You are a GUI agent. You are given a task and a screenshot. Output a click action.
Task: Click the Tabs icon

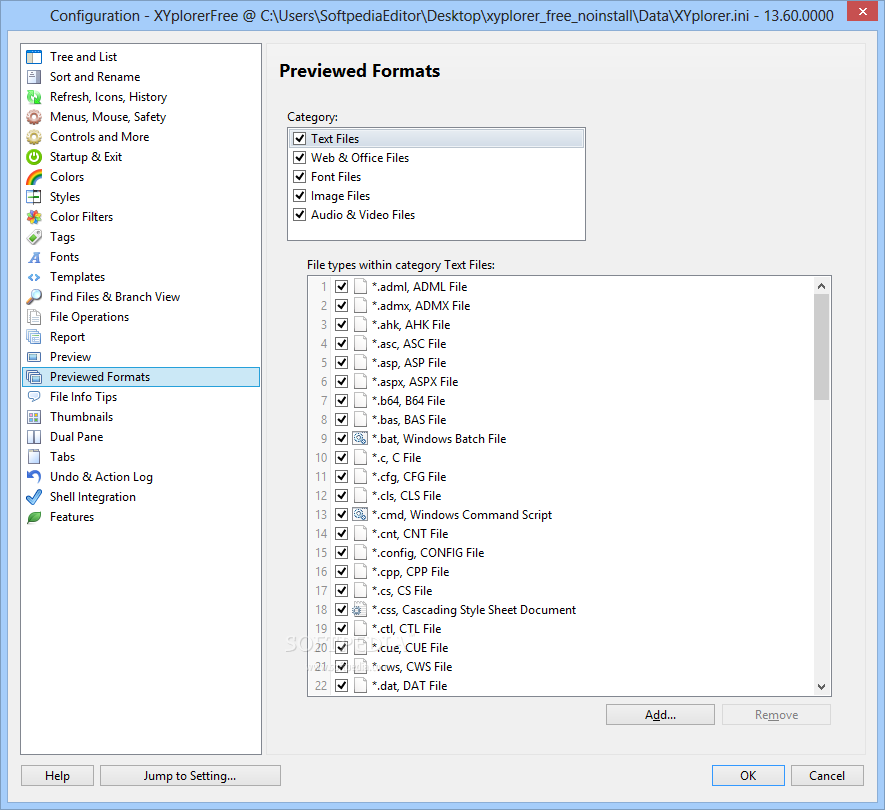coord(34,457)
